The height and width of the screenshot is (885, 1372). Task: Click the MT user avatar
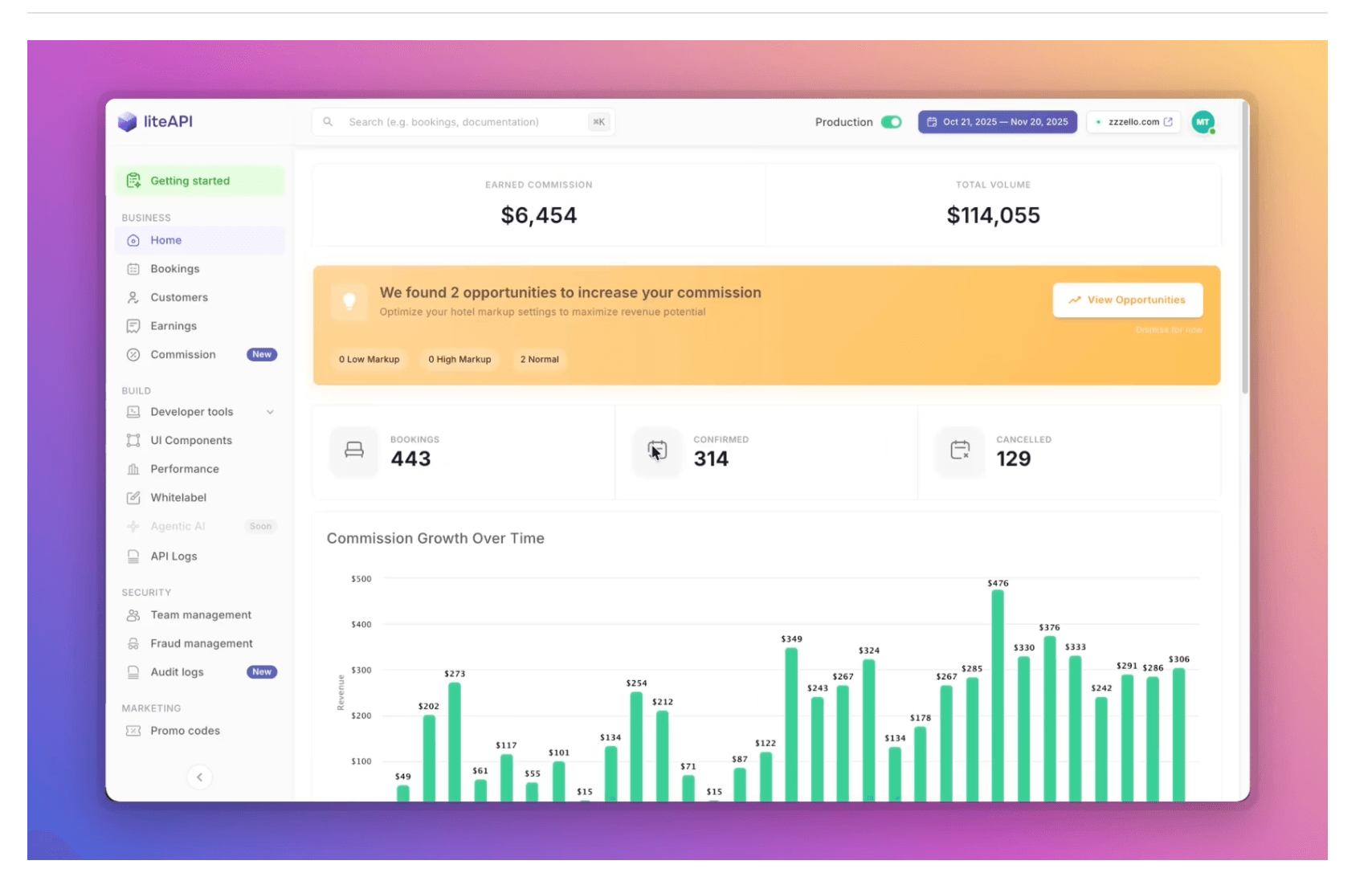point(1202,122)
